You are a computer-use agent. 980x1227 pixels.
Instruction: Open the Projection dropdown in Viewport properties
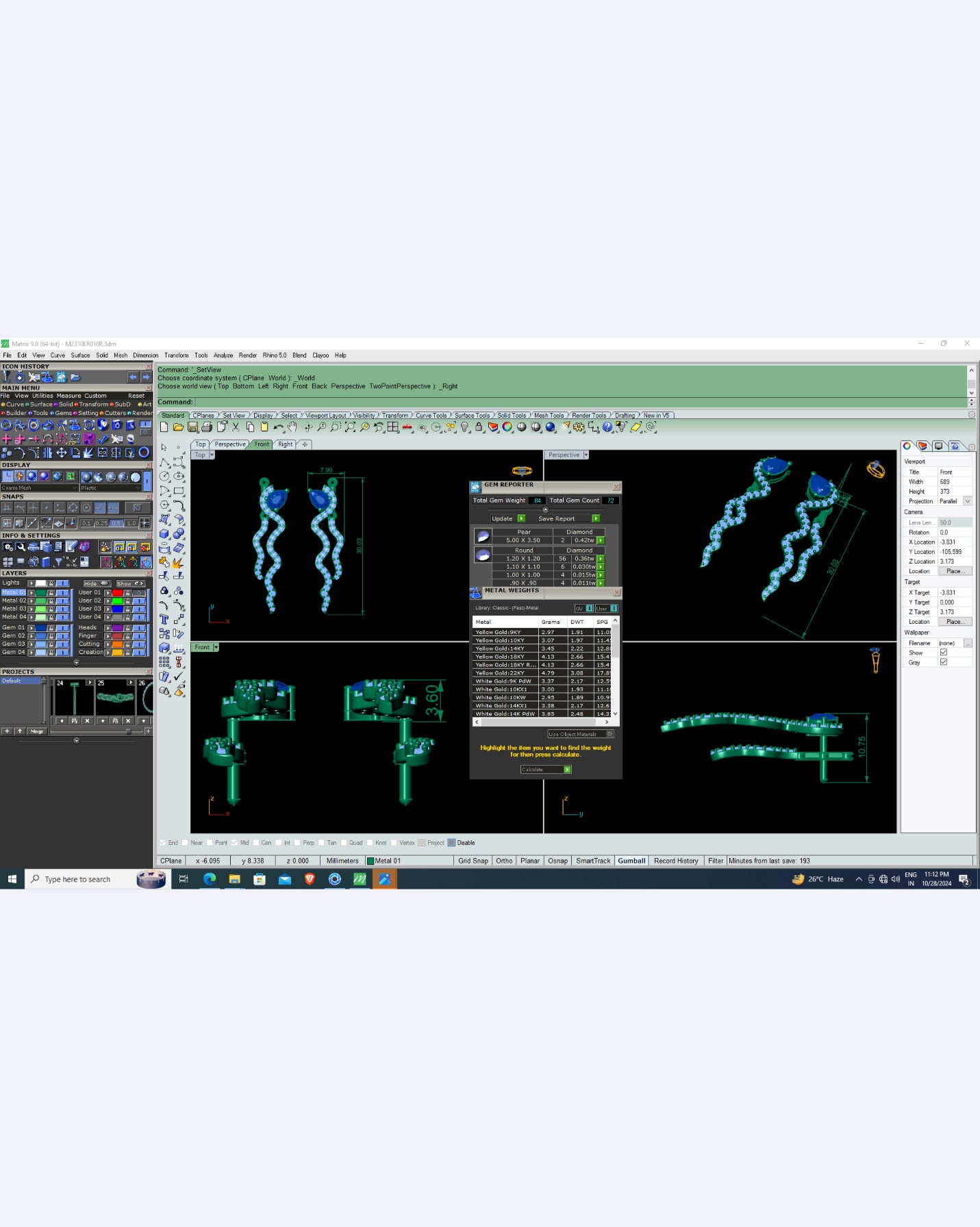pyautogui.click(x=967, y=501)
